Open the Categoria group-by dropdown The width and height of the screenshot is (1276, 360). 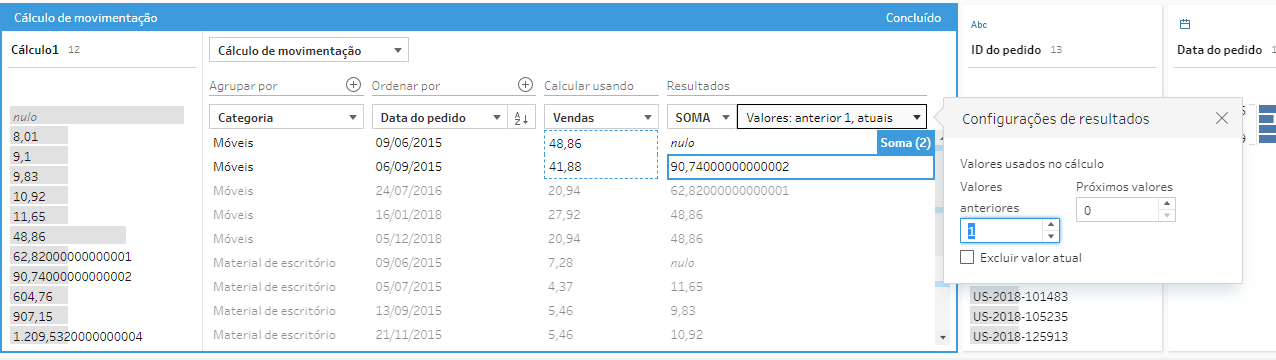click(287, 118)
